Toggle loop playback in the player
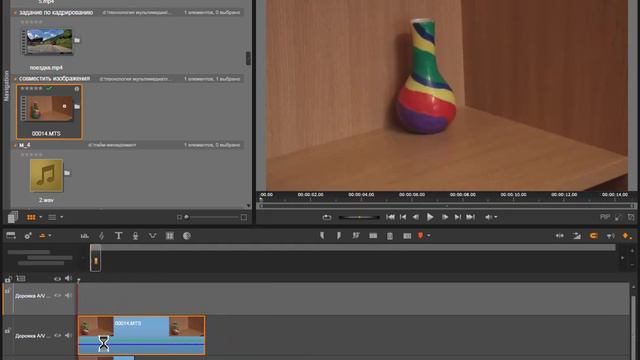The height and width of the screenshot is (360, 640). click(x=327, y=217)
